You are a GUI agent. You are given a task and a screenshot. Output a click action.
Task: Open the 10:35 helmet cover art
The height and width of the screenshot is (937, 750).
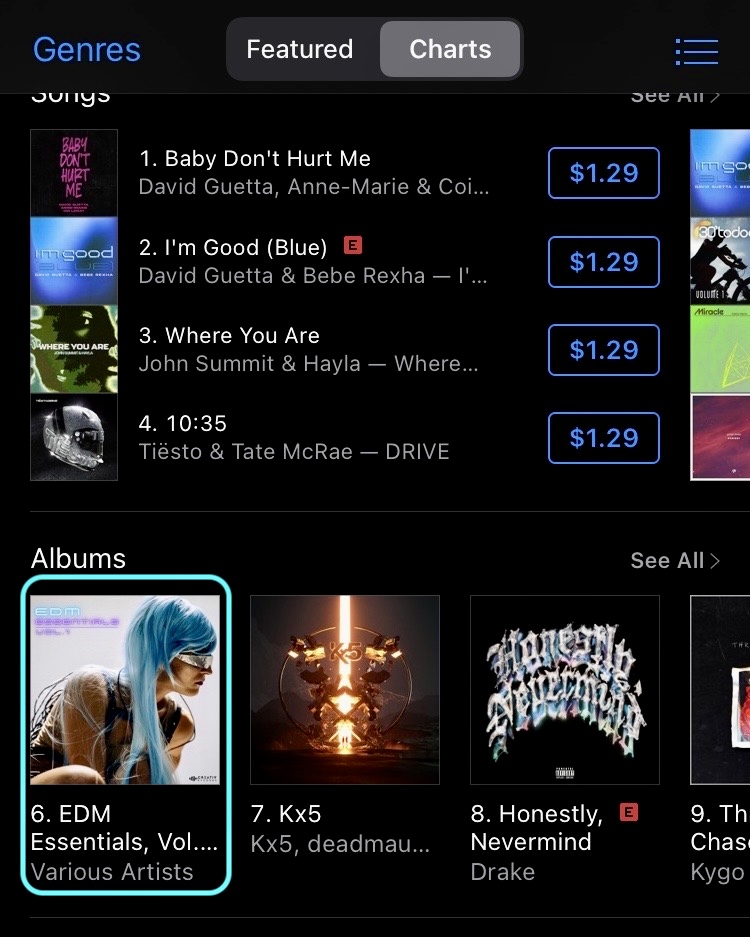tap(74, 437)
